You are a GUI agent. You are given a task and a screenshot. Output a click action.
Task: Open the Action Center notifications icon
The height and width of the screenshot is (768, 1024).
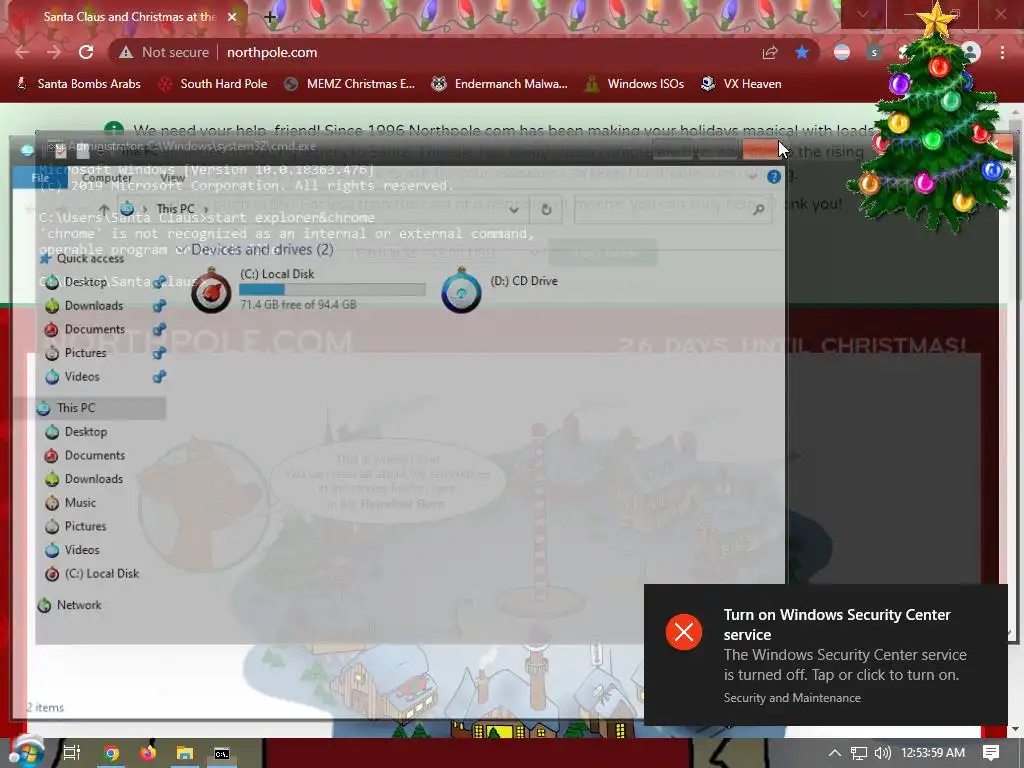click(991, 753)
